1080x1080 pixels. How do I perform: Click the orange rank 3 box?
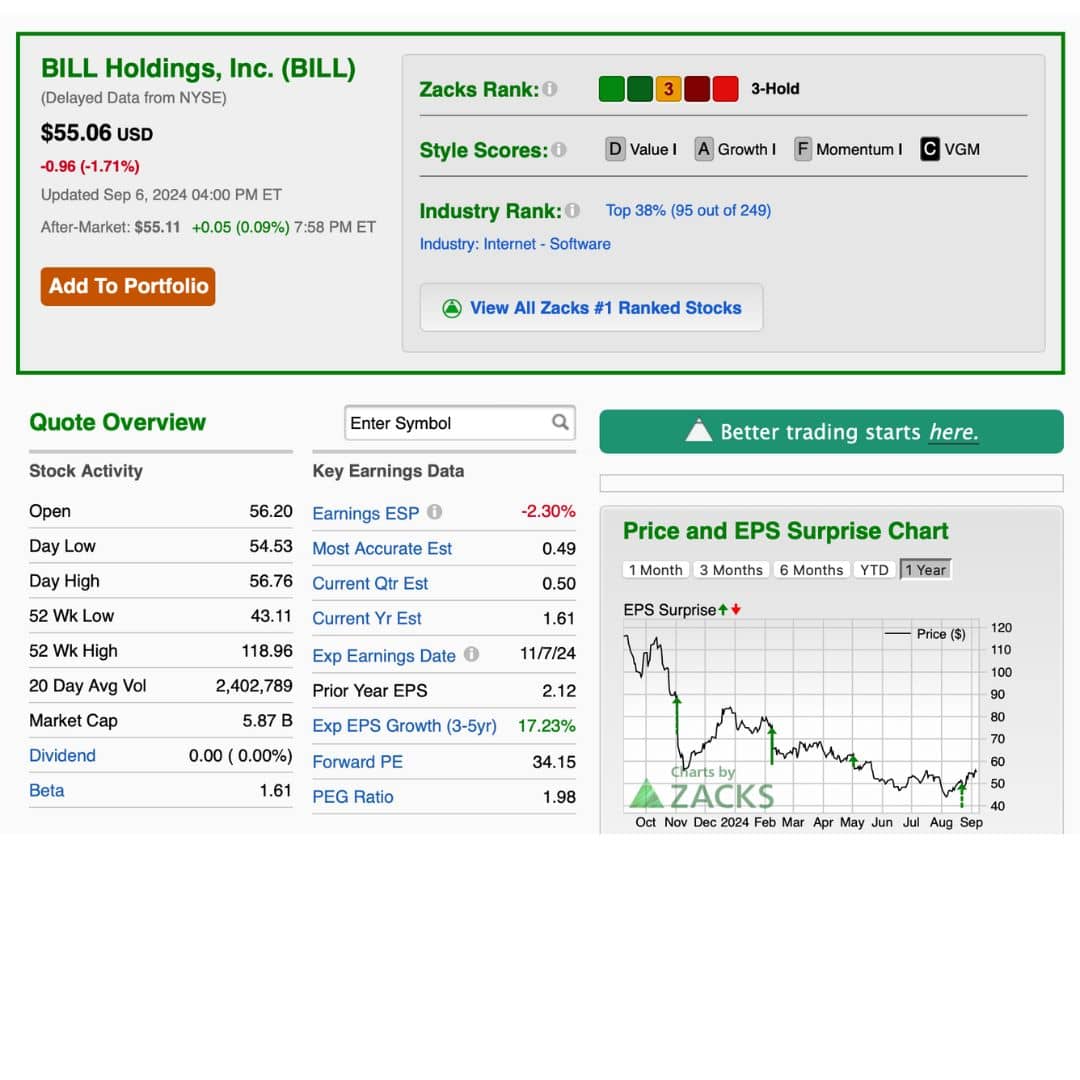[x=668, y=89]
